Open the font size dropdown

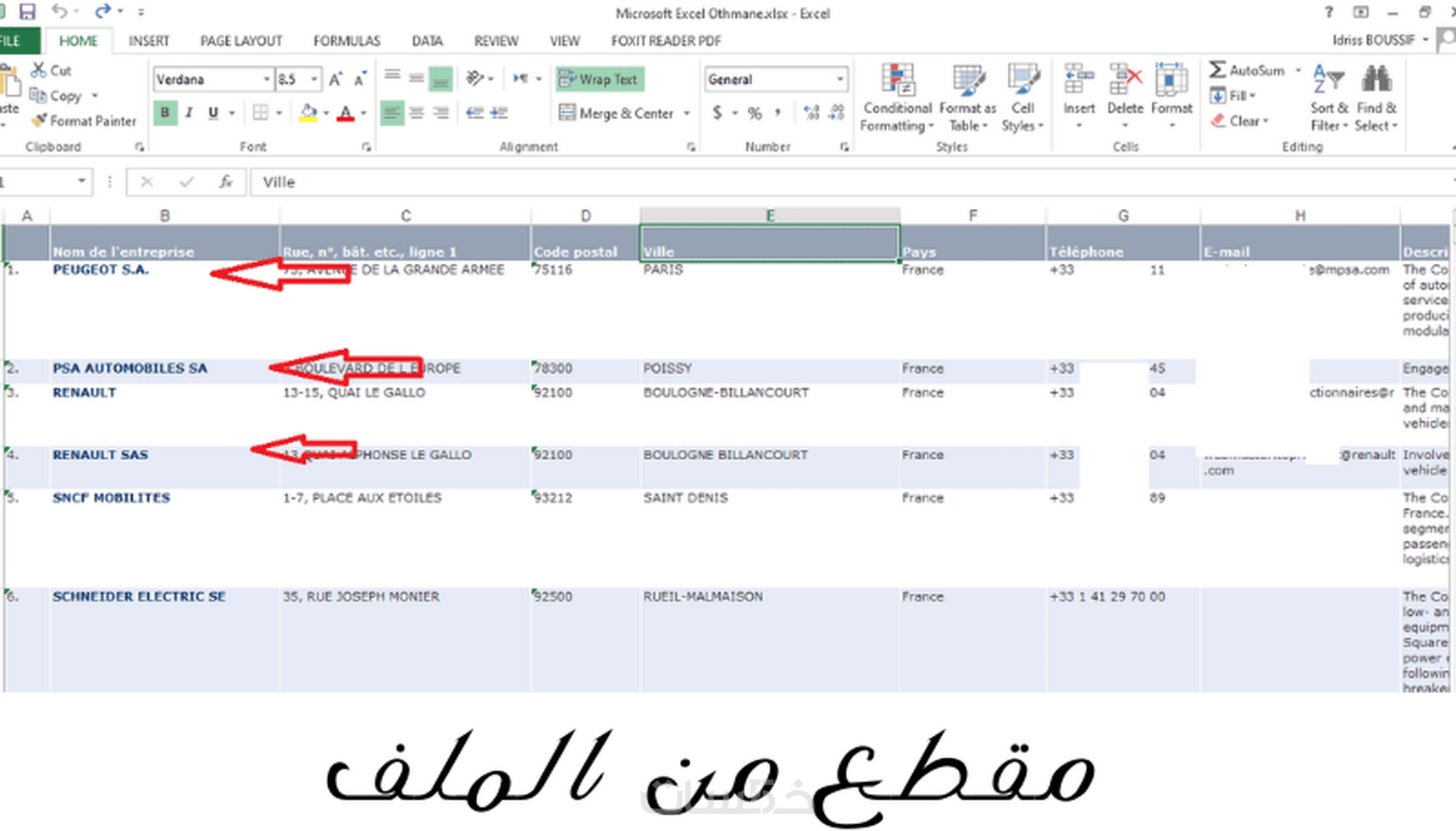click(x=314, y=80)
